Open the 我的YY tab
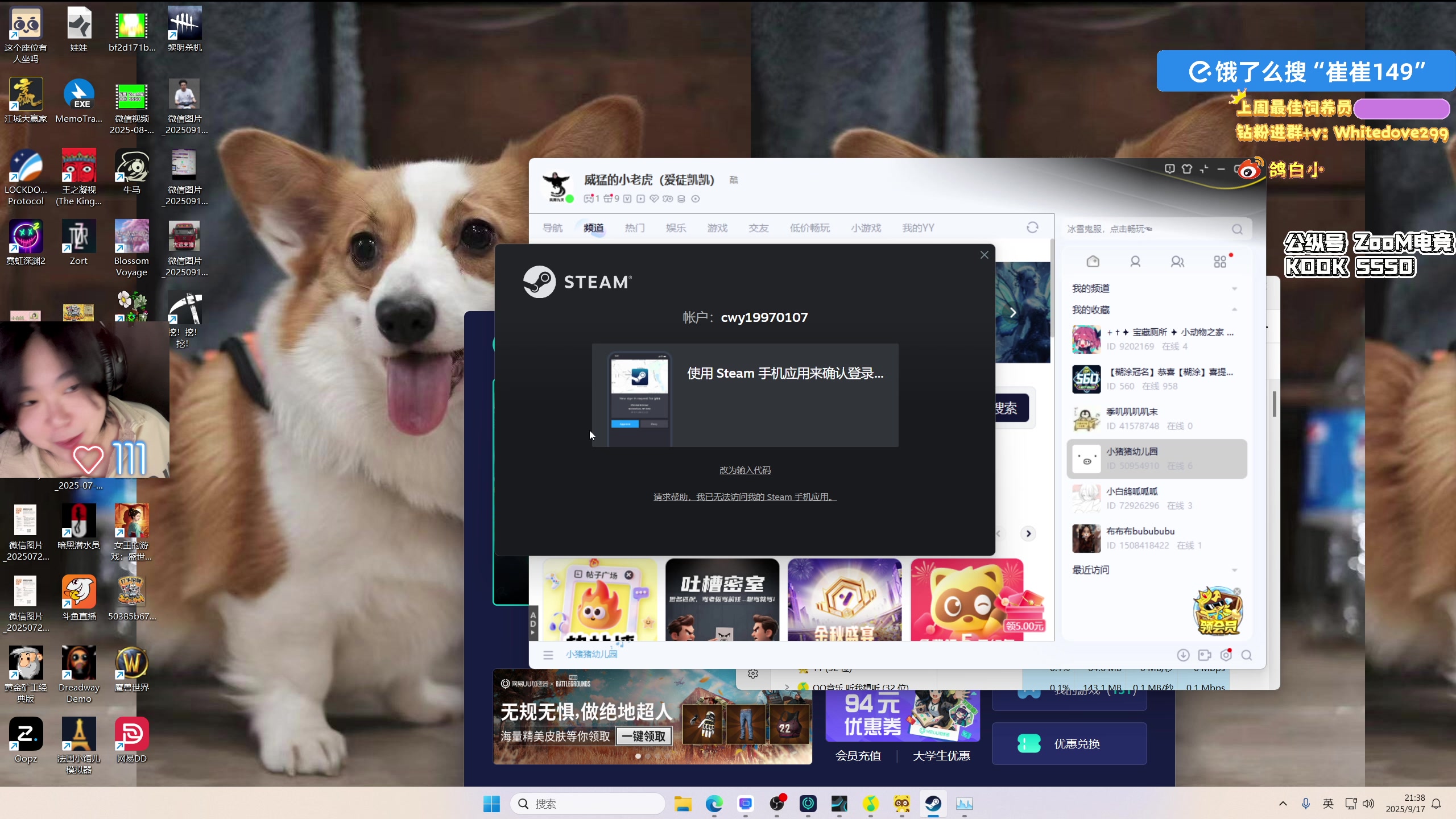Viewport: 1456px width, 819px height. click(x=918, y=228)
